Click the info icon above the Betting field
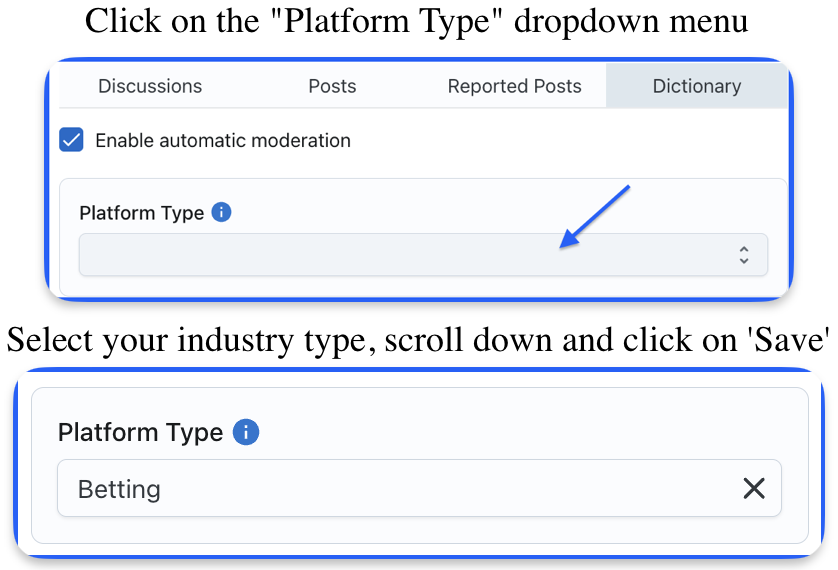 246,432
